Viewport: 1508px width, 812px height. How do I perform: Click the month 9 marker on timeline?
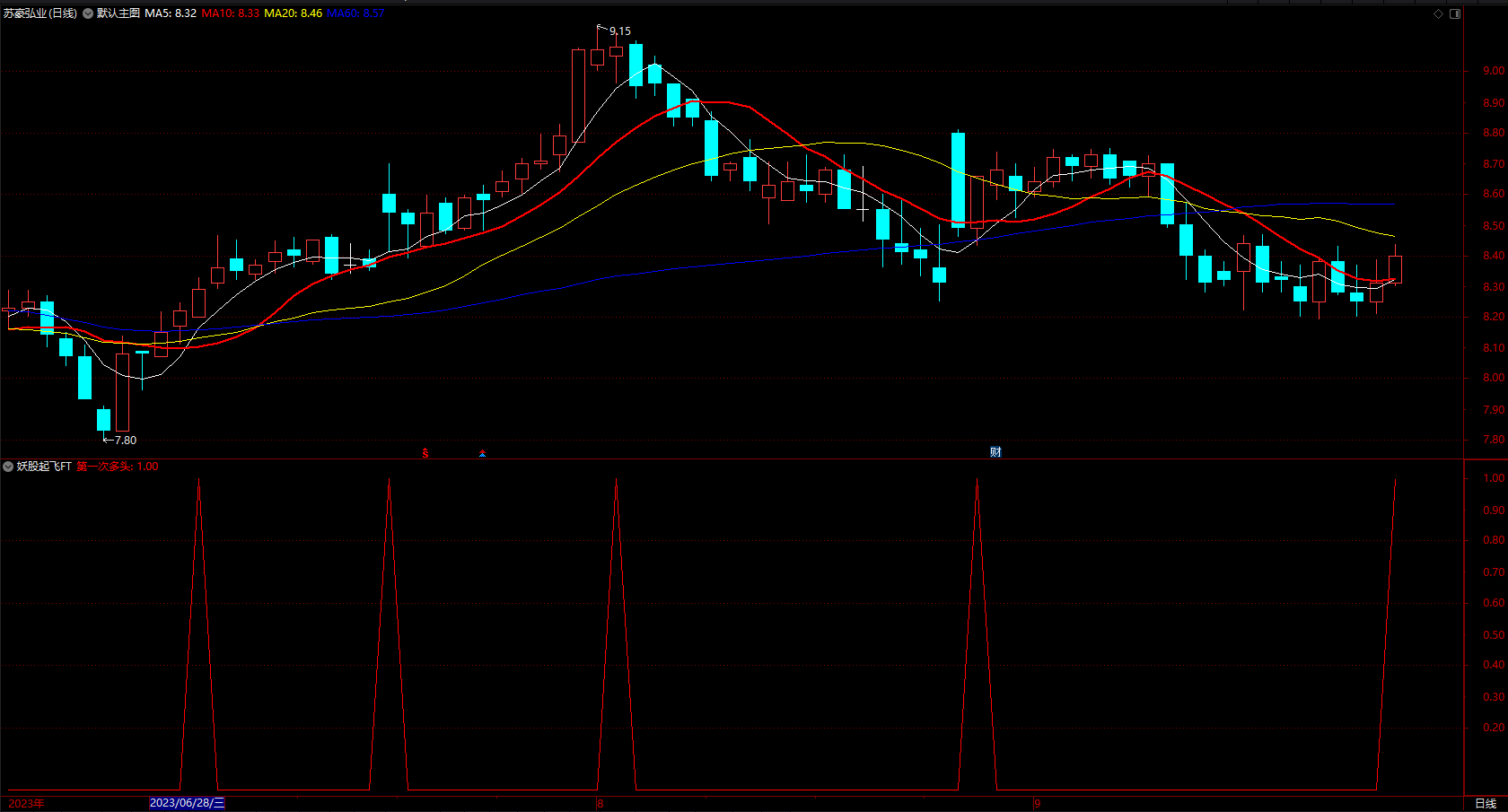coord(1037,803)
